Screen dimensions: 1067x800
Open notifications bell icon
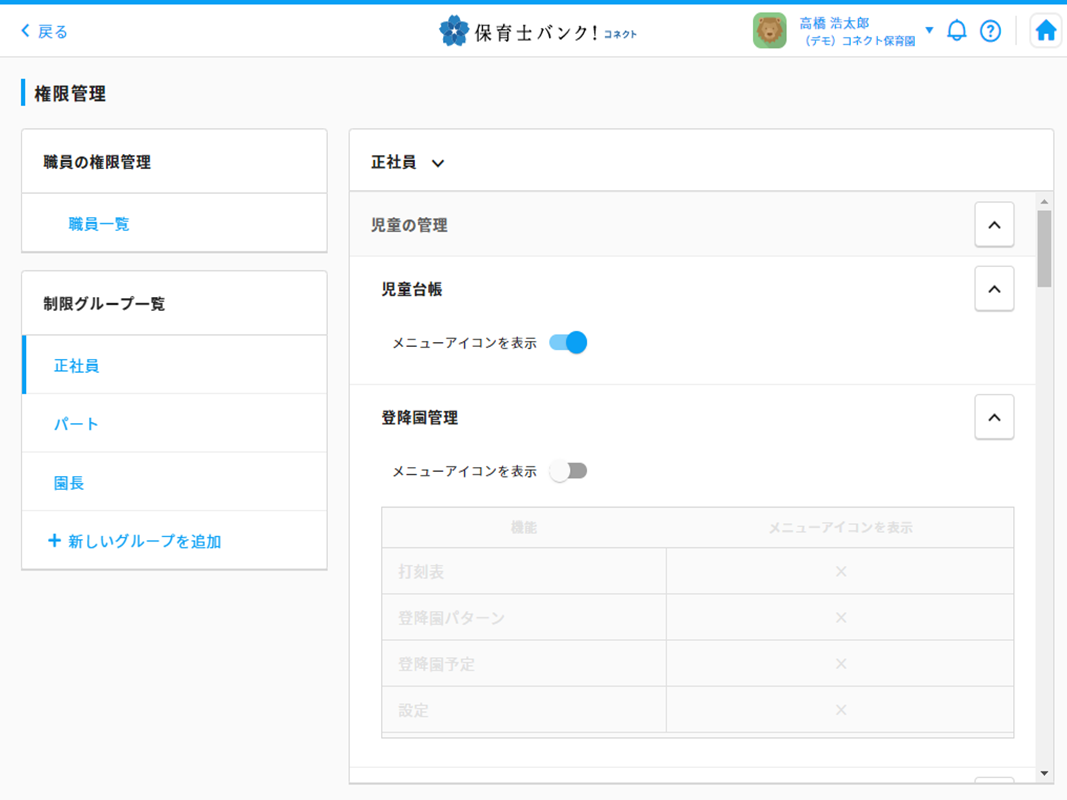(956, 31)
